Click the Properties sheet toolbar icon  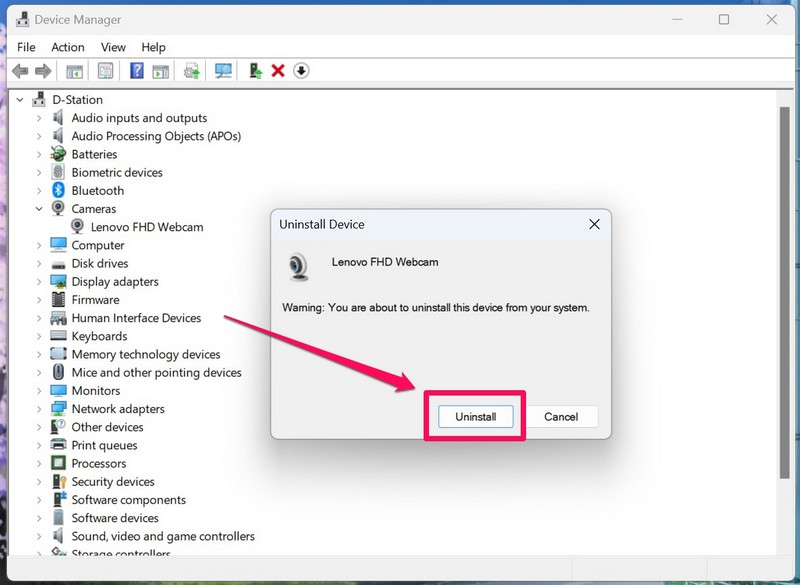tap(105, 71)
